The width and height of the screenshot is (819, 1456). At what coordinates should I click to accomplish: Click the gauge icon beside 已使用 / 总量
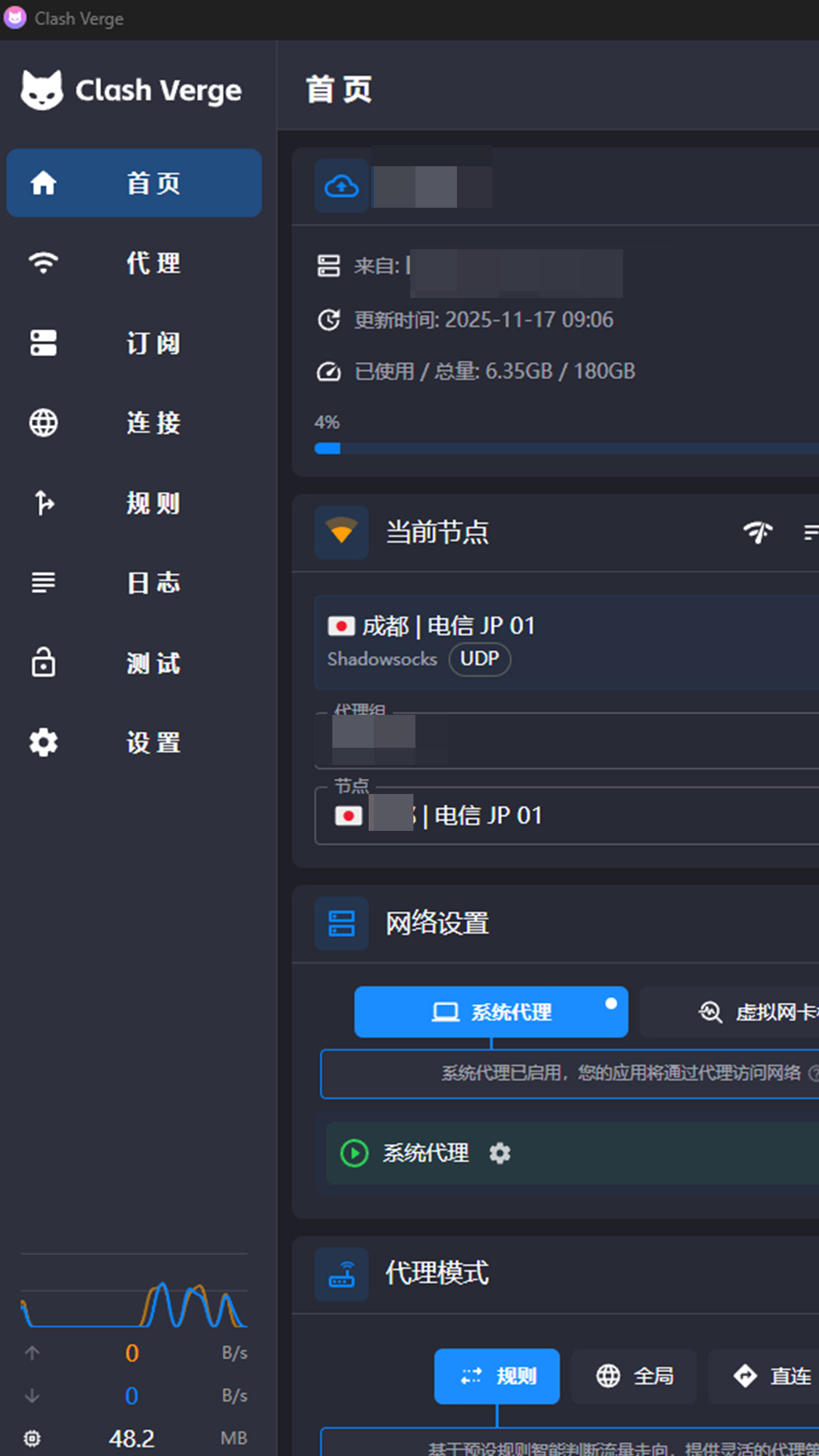(x=328, y=371)
